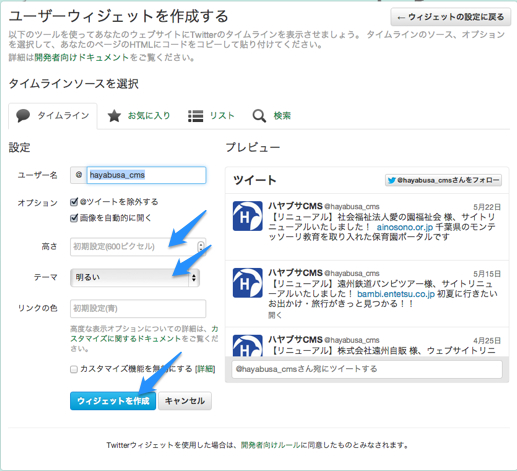Click the @ symbol before username field
This screenshot has width=517, height=471.
coord(79,175)
